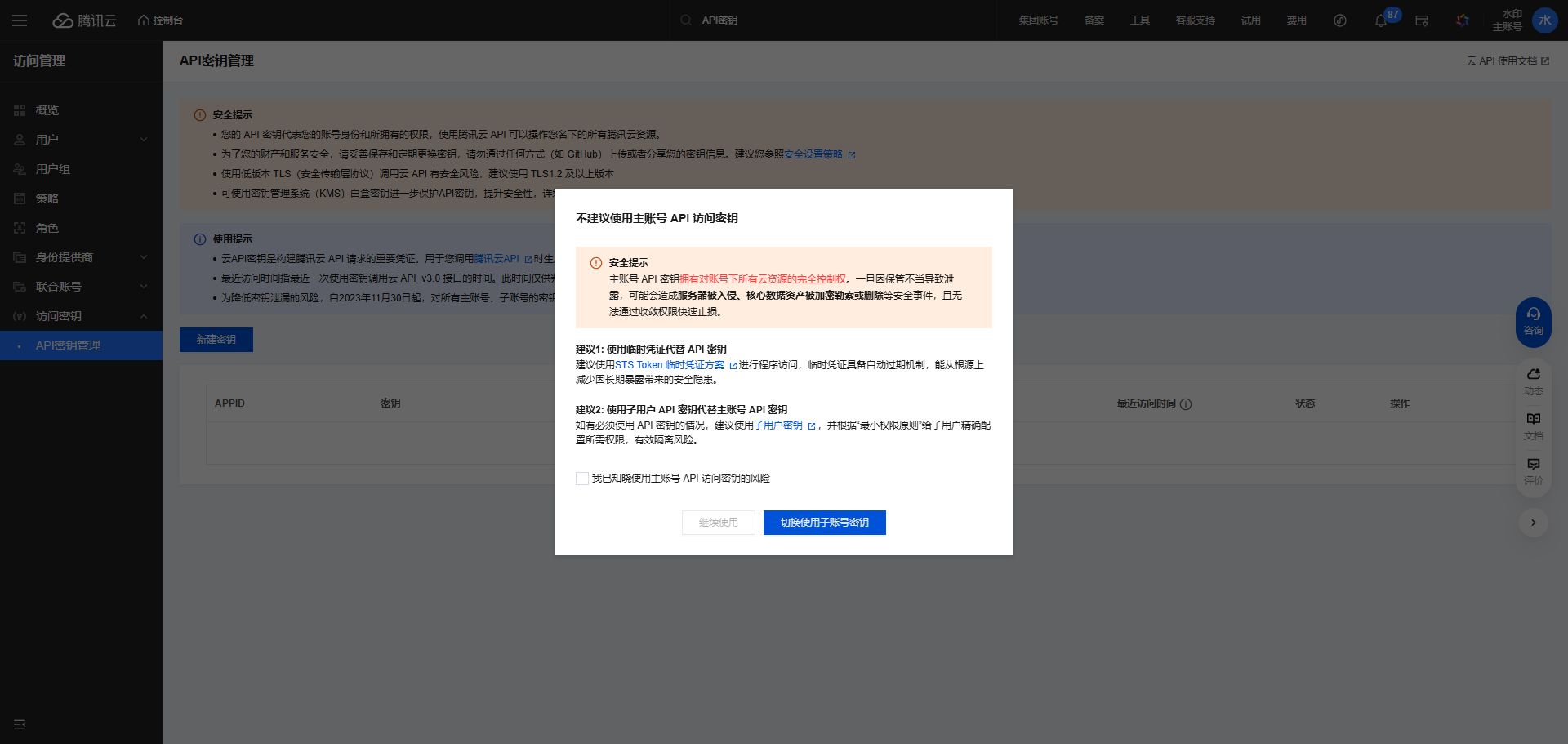
Task: Open documentation via the 文档 icon
Action: (x=1533, y=426)
